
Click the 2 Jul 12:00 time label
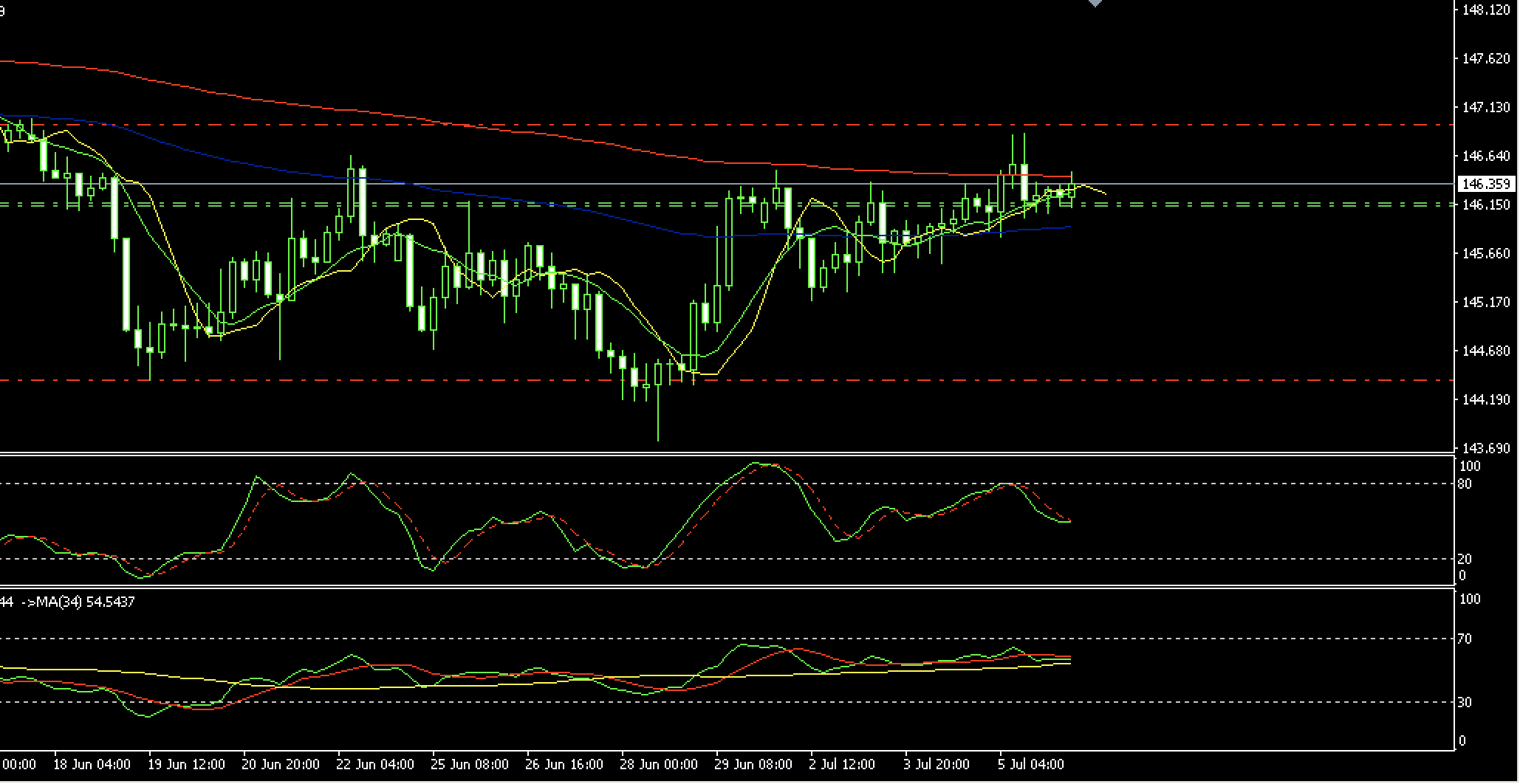[x=843, y=764]
